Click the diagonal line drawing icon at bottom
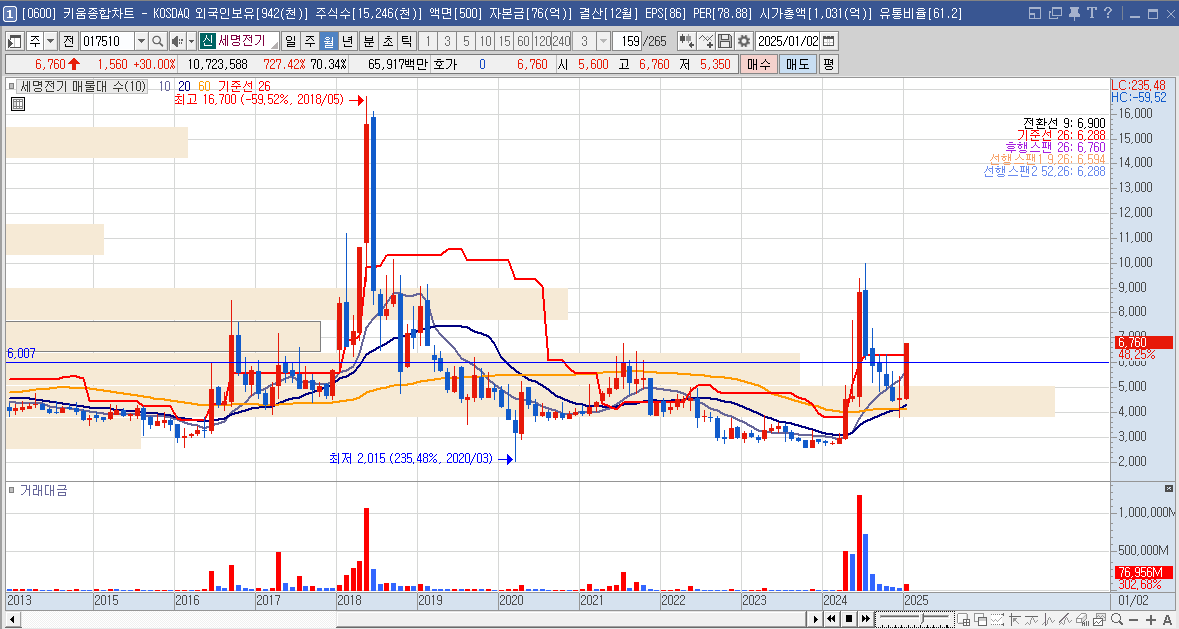Viewport: 1179px width, 629px height. [x=1065, y=619]
